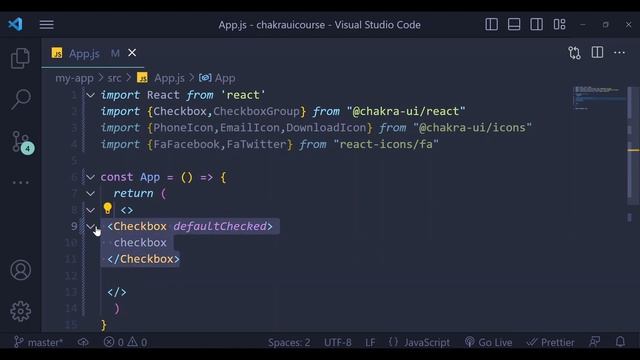The height and width of the screenshot is (360, 640).
Task: Toggle secondary side bar layout icon
Action: point(536,24)
